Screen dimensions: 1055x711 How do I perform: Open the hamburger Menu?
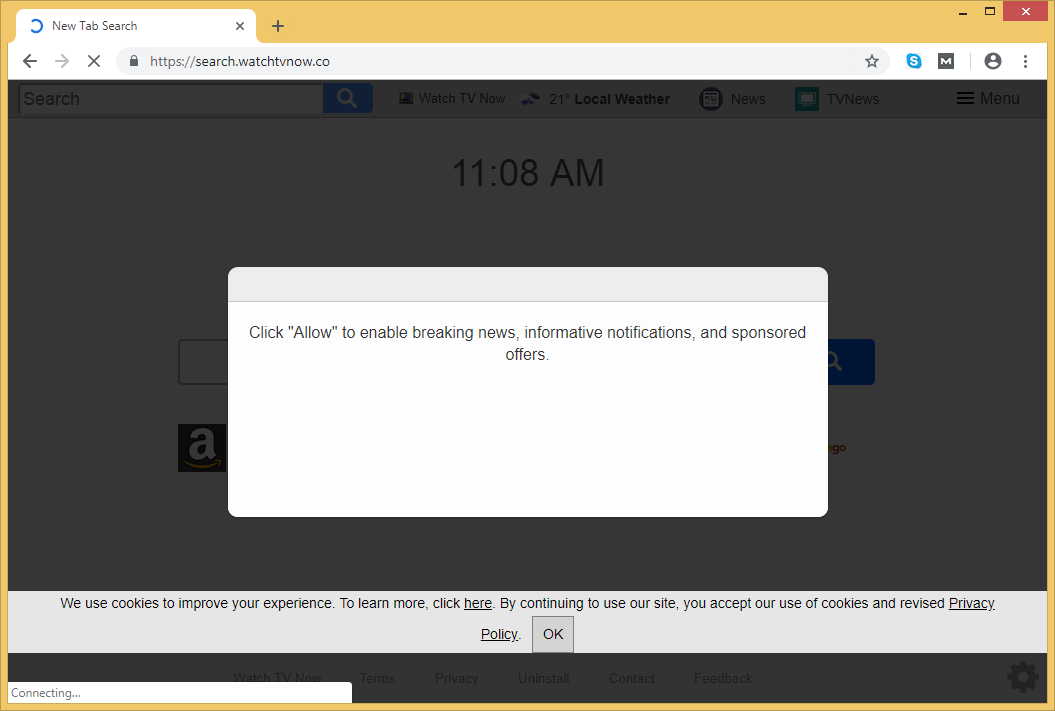click(988, 98)
